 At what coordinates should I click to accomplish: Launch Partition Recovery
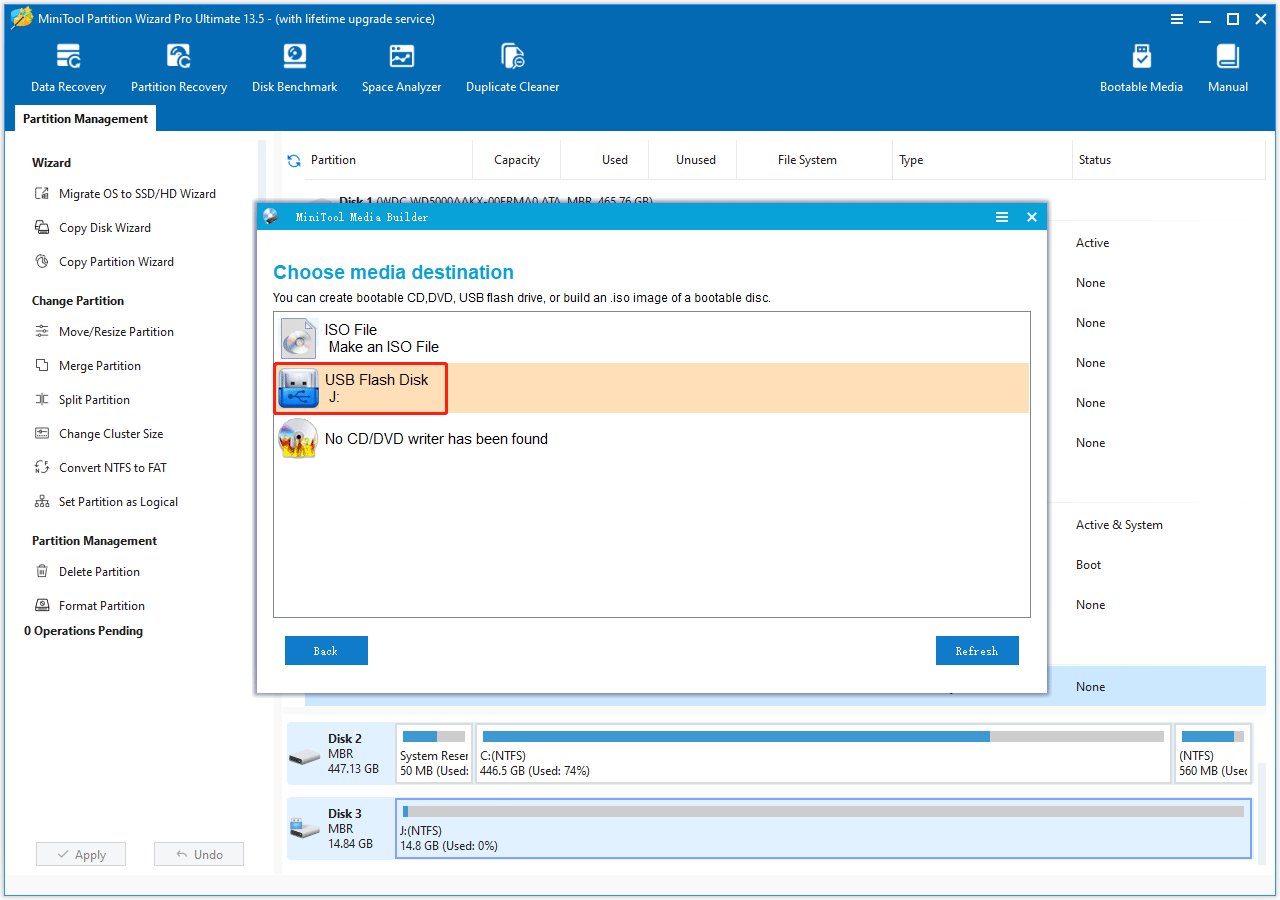click(x=178, y=66)
